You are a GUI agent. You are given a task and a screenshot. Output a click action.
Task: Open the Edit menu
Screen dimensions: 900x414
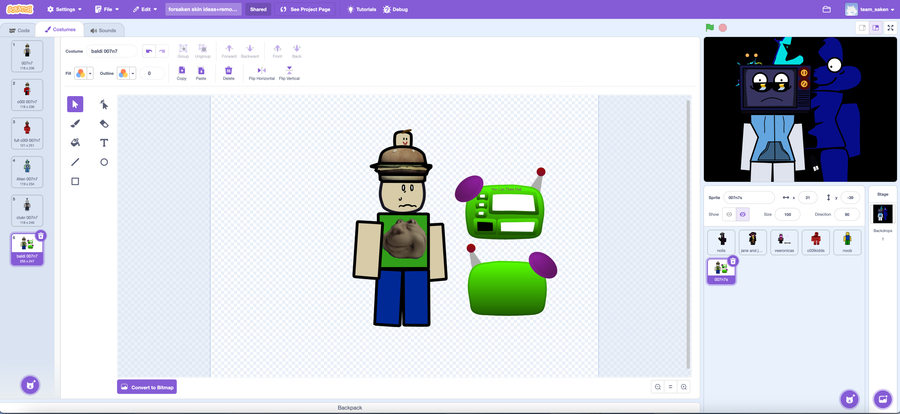coord(145,9)
